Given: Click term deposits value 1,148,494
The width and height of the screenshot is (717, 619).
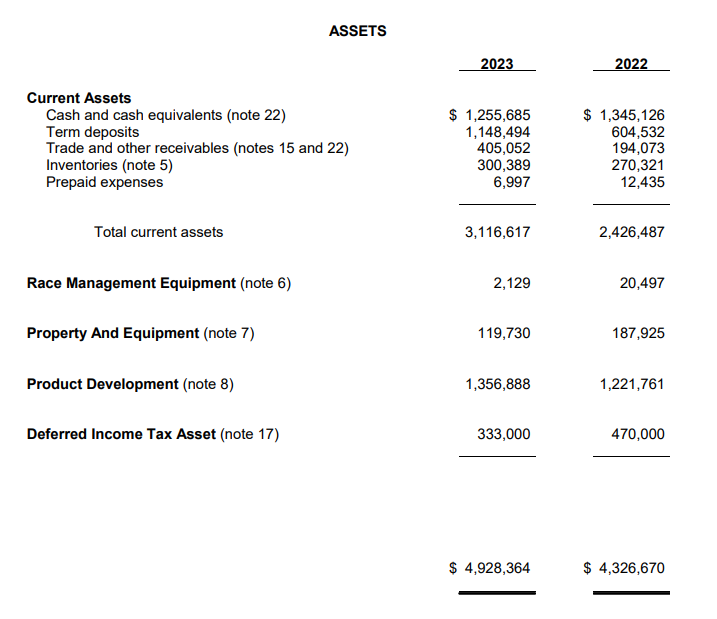Looking at the screenshot, I should pos(498,132).
